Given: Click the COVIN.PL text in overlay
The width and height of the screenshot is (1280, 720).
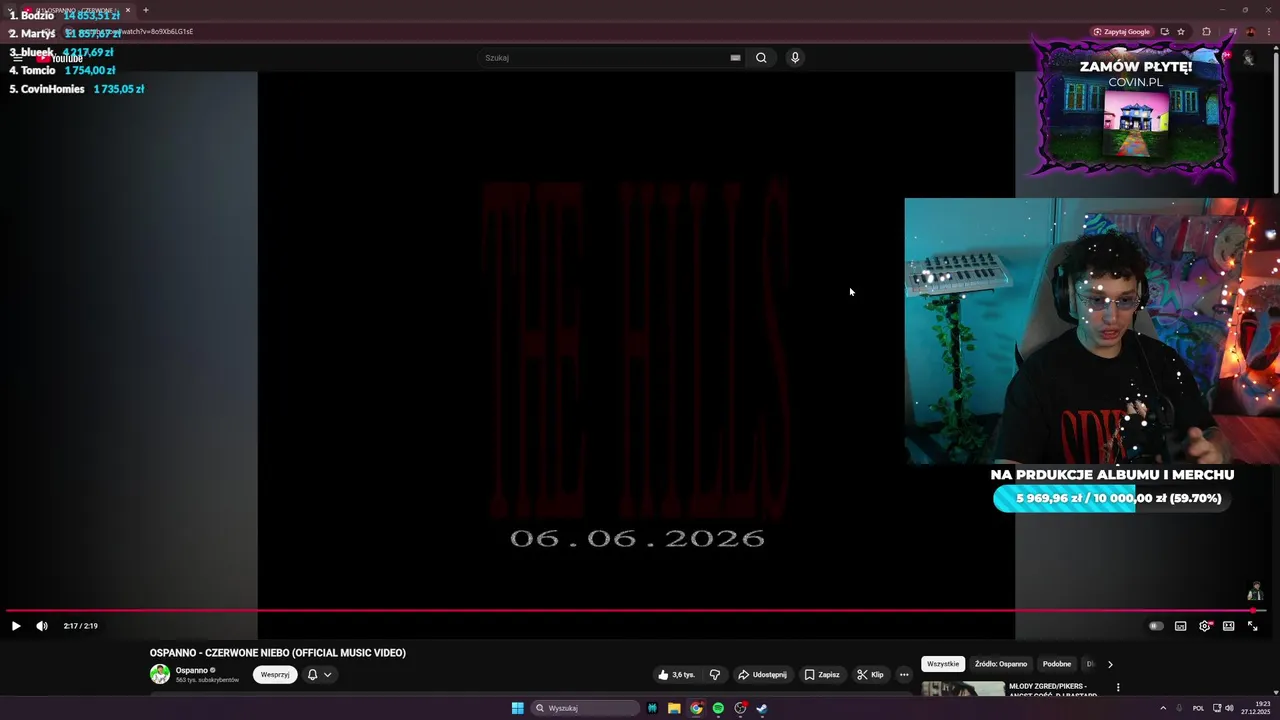Looking at the screenshot, I should click(1135, 82).
